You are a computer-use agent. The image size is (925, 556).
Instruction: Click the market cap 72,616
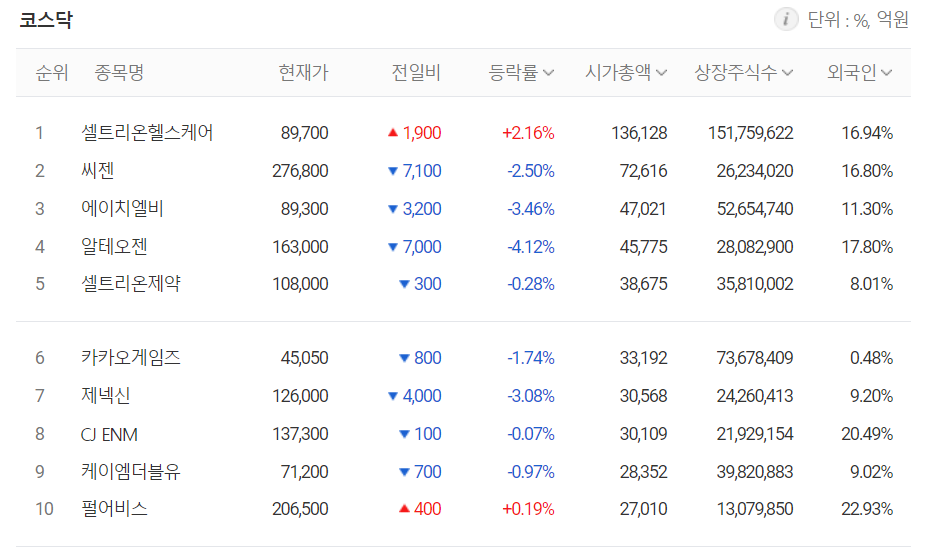(x=644, y=171)
